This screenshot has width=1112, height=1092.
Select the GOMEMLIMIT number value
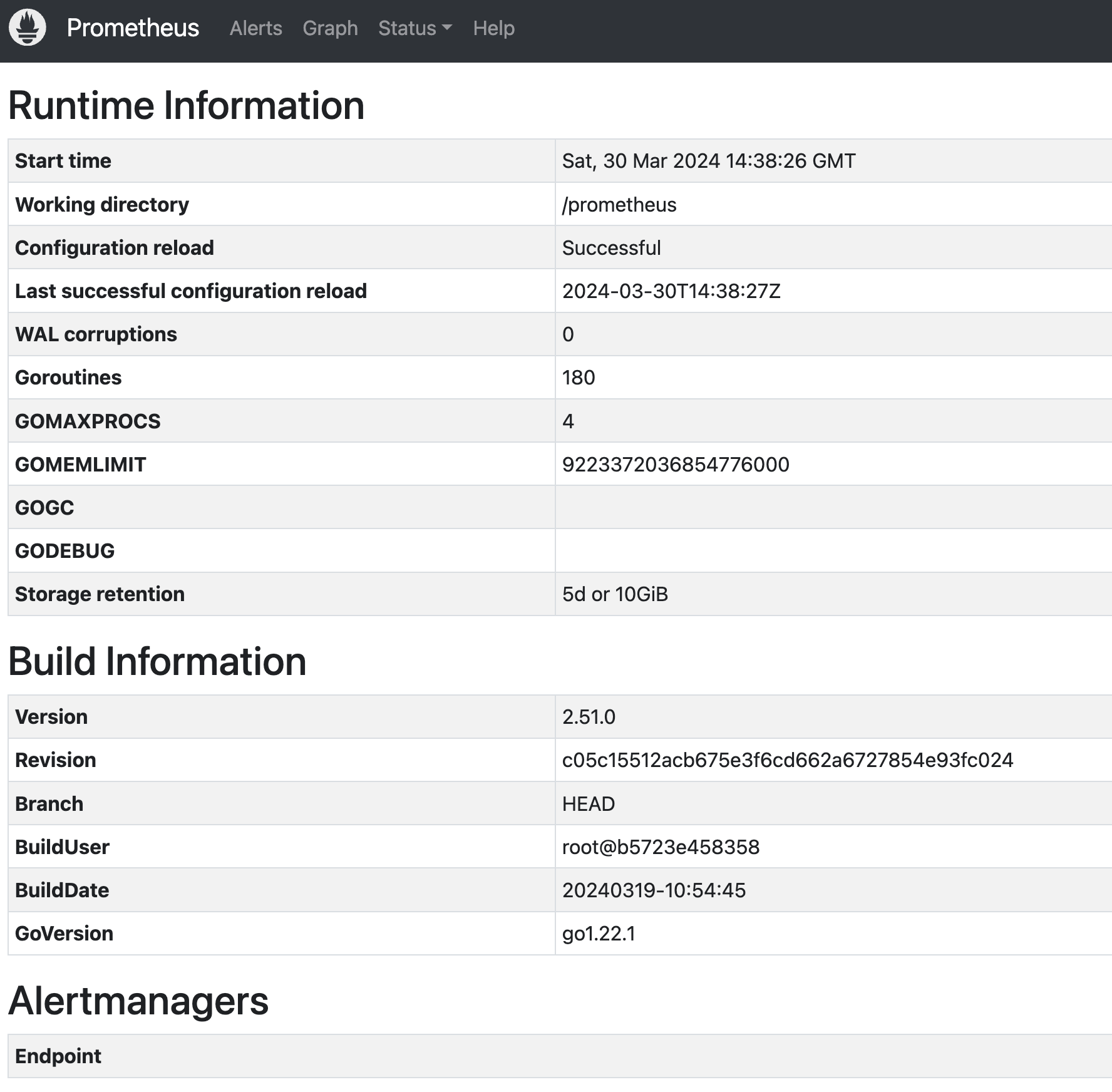coord(675,465)
